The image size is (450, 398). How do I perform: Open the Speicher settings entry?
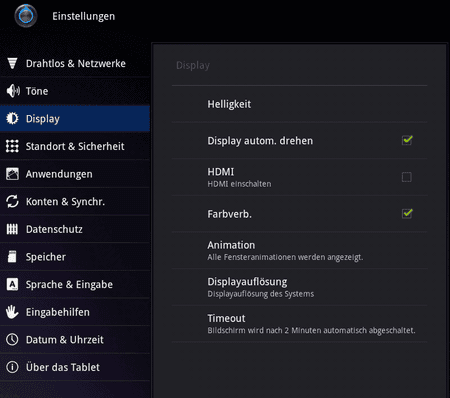[x=75, y=257]
